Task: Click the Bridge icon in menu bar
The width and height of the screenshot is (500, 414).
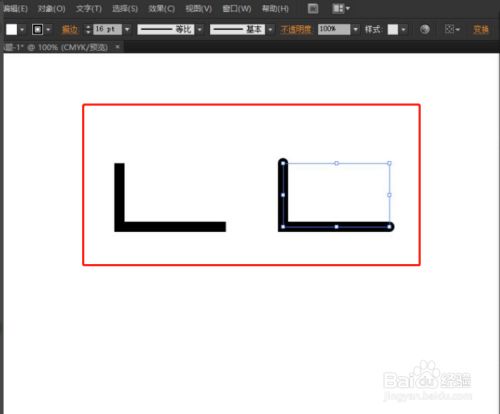Action: (313, 9)
